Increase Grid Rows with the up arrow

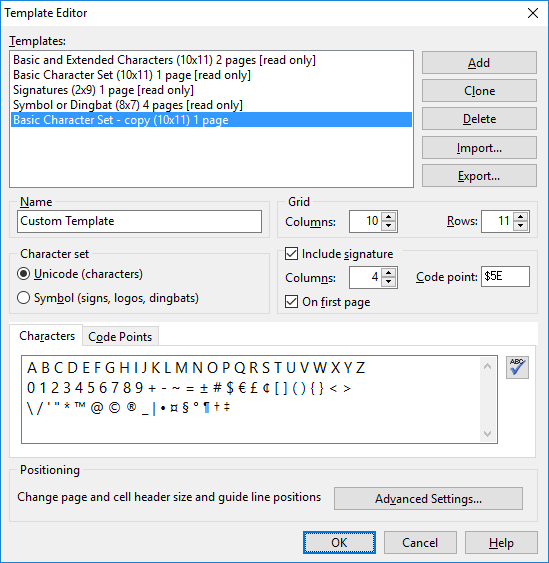pyautogui.click(x=521, y=217)
